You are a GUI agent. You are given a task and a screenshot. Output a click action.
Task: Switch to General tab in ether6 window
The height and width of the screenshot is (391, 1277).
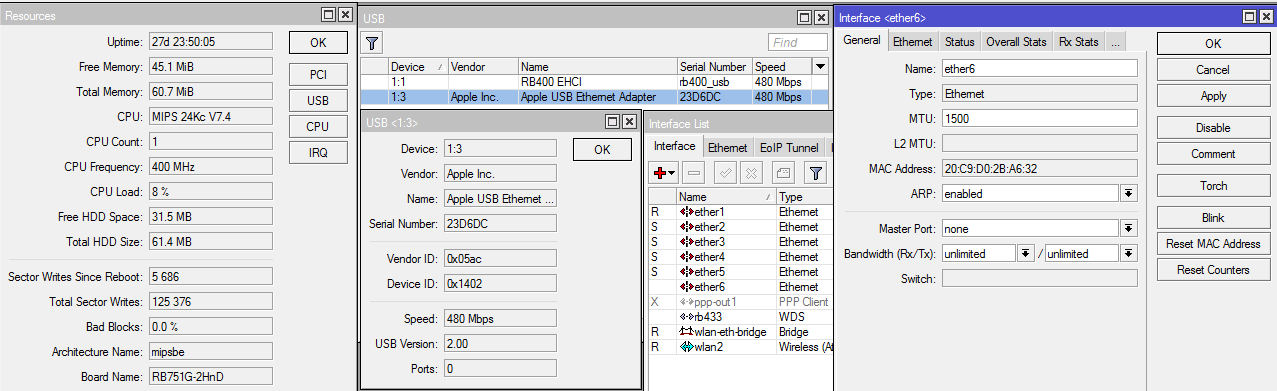point(862,41)
